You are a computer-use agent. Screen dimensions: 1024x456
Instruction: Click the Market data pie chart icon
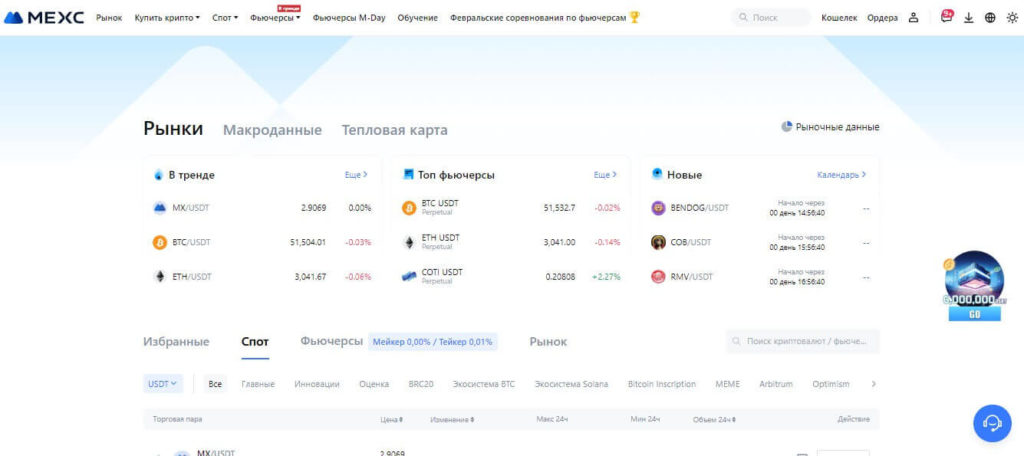tap(787, 127)
